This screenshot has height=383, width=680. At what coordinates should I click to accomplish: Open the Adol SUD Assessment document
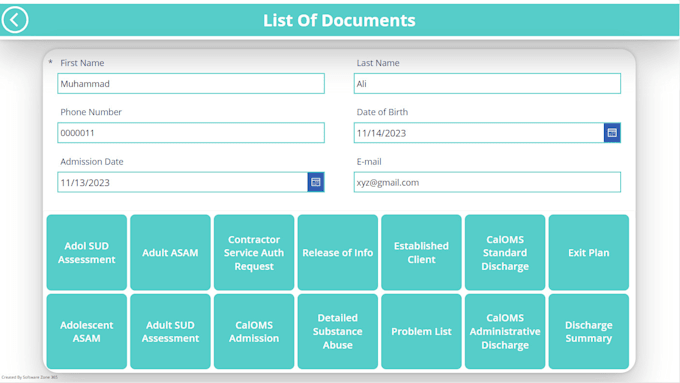87,252
